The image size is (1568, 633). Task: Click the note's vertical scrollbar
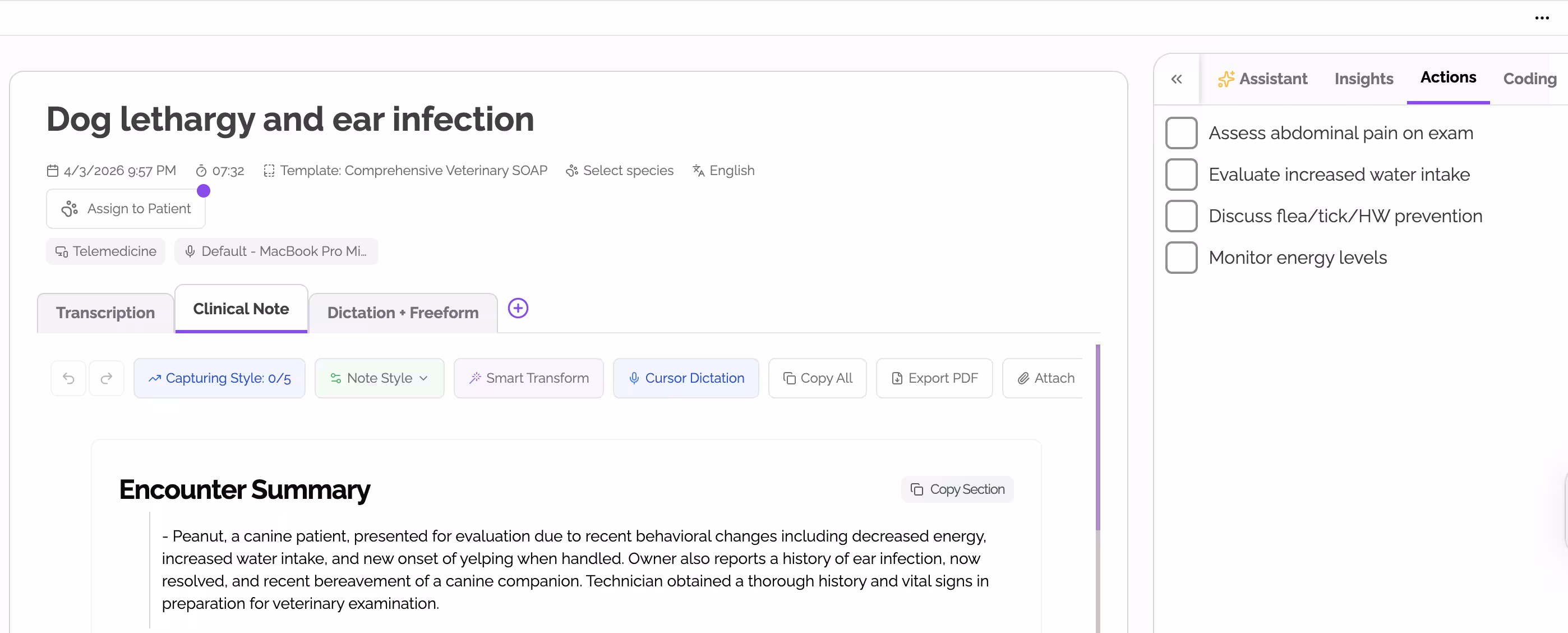pyautogui.click(x=1097, y=438)
